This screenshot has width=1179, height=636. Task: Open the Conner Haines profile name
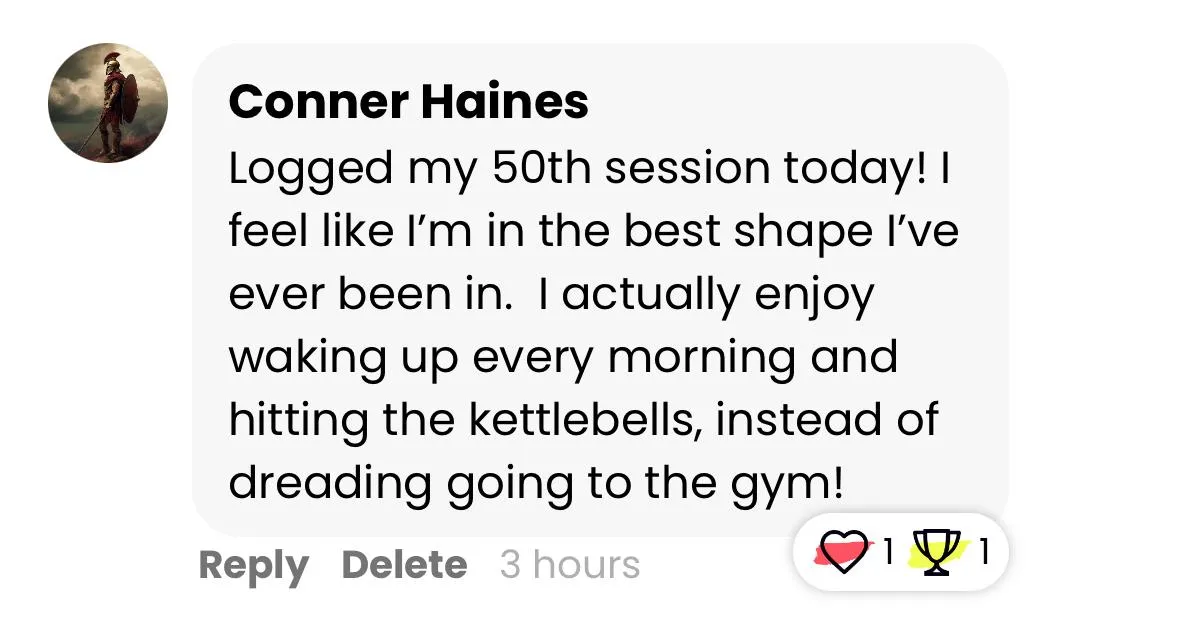(408, 101)
